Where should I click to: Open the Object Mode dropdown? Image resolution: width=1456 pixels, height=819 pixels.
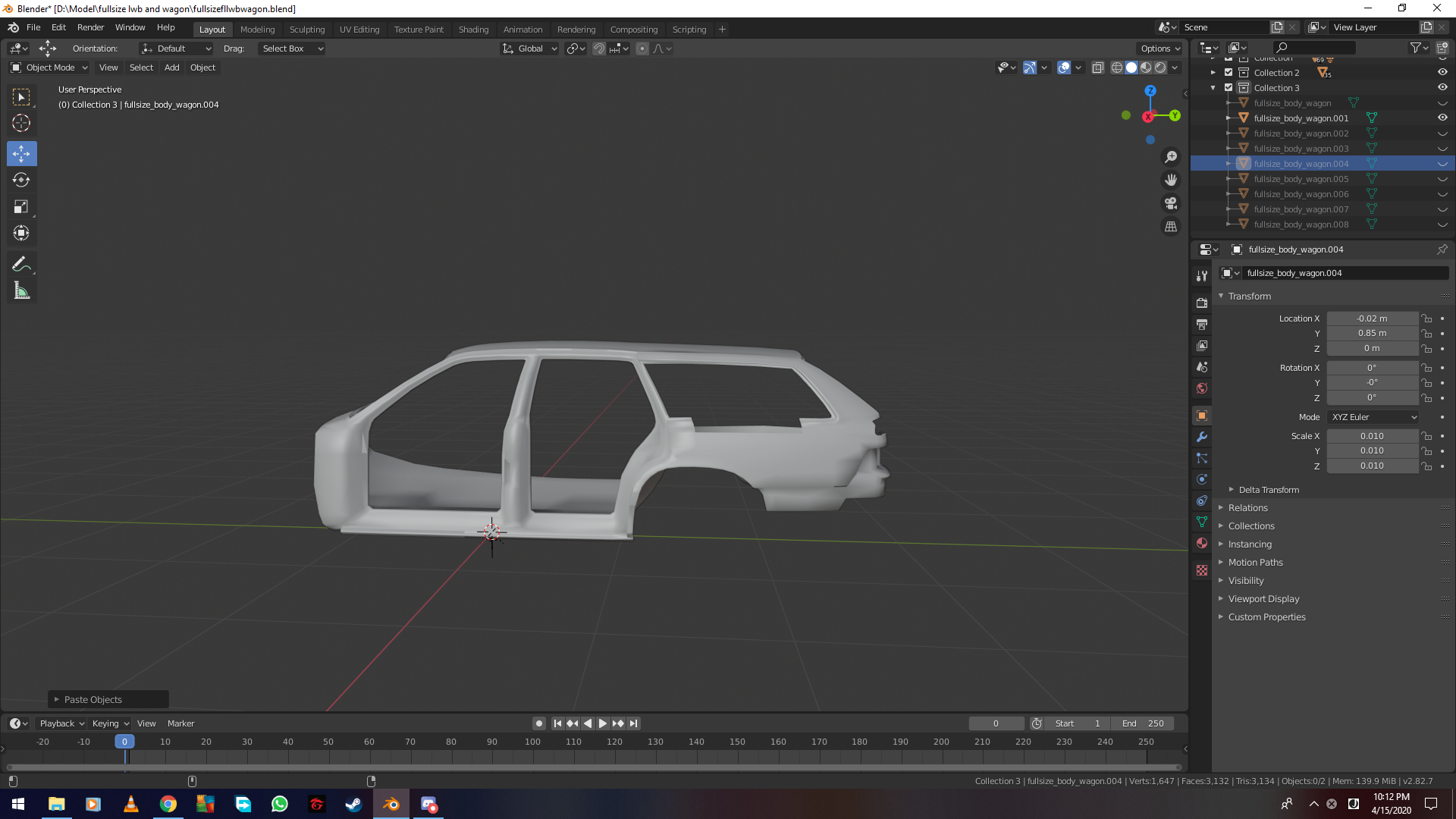click(50, 67)
